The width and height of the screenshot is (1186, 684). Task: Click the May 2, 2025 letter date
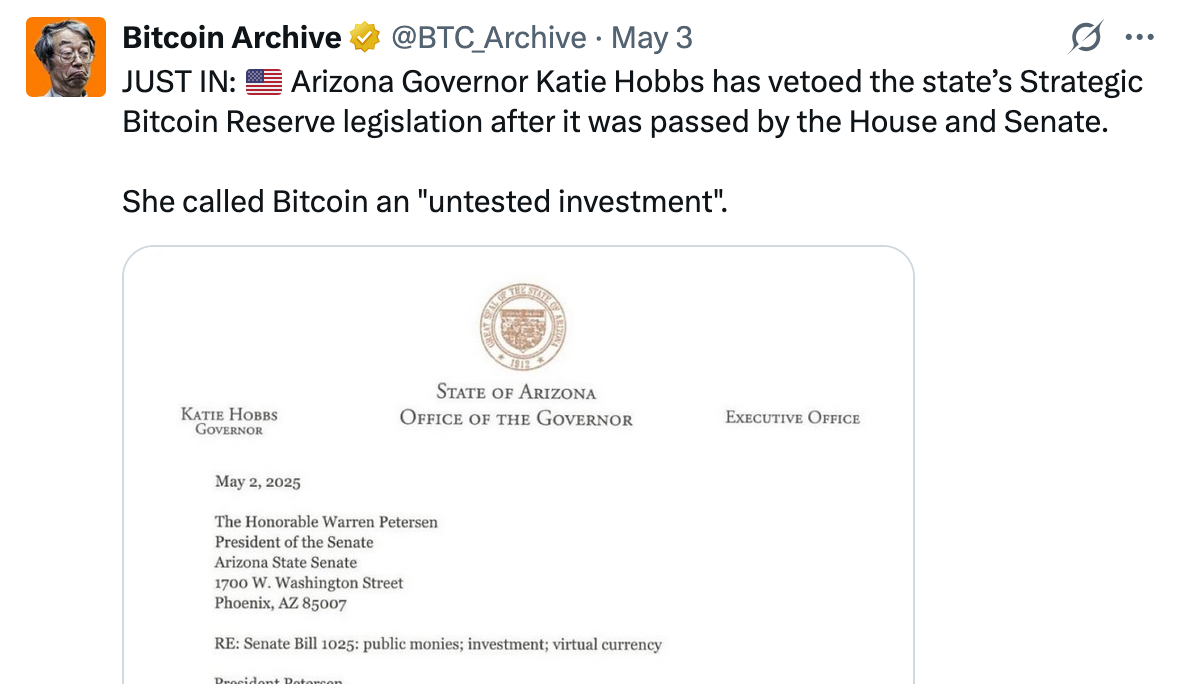(x=257, y=482)
